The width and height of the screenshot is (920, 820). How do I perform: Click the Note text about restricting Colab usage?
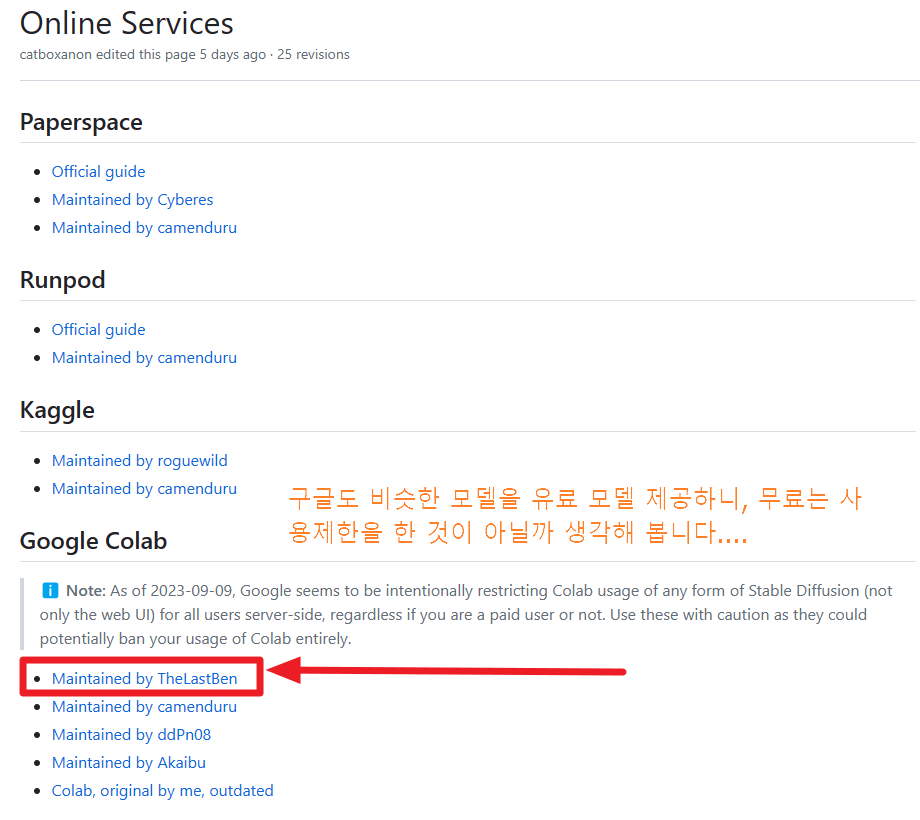[x=466, y=615]
